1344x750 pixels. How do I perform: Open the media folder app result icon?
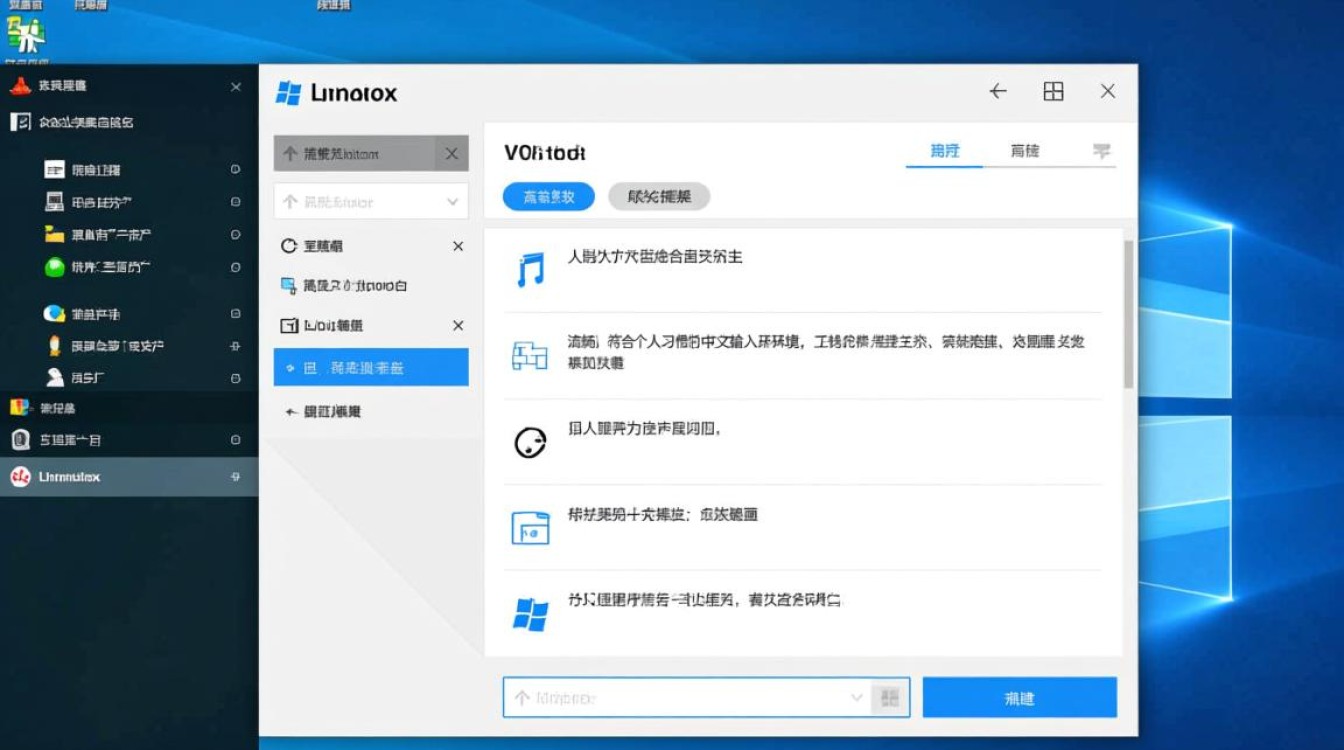tap(530, 527)
